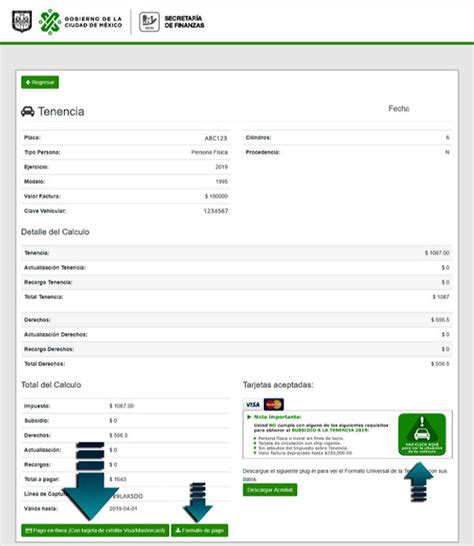
Task: Select the Recargos amount in totals
Action: pos(113,465)
